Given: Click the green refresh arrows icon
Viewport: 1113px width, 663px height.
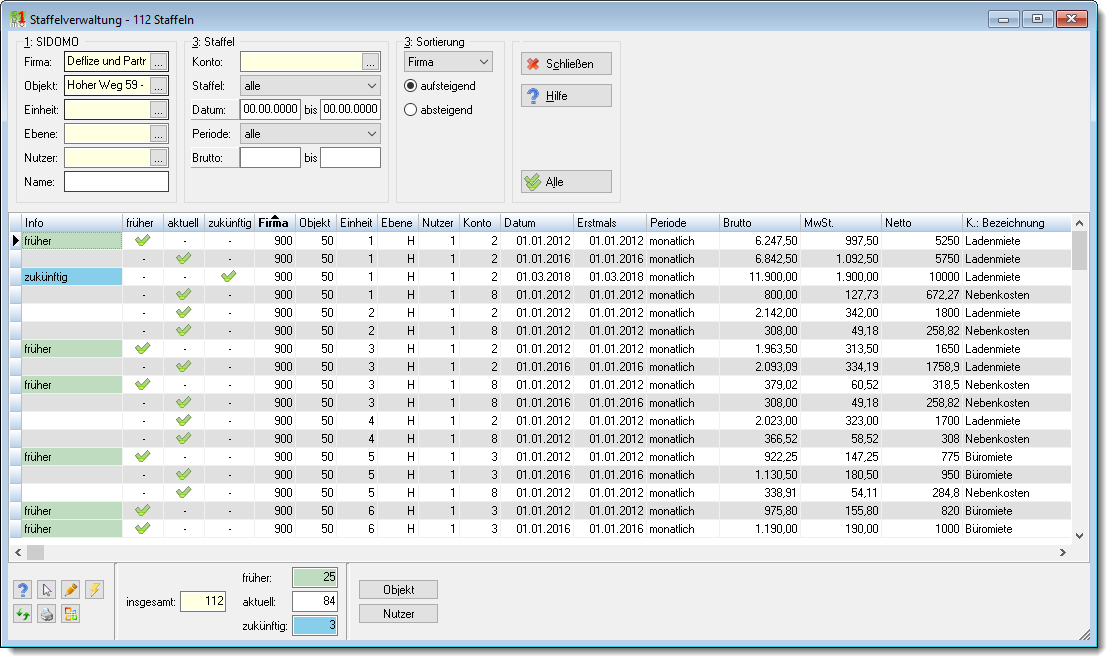Looking at the screenshot, I should [x=23, y=614].
